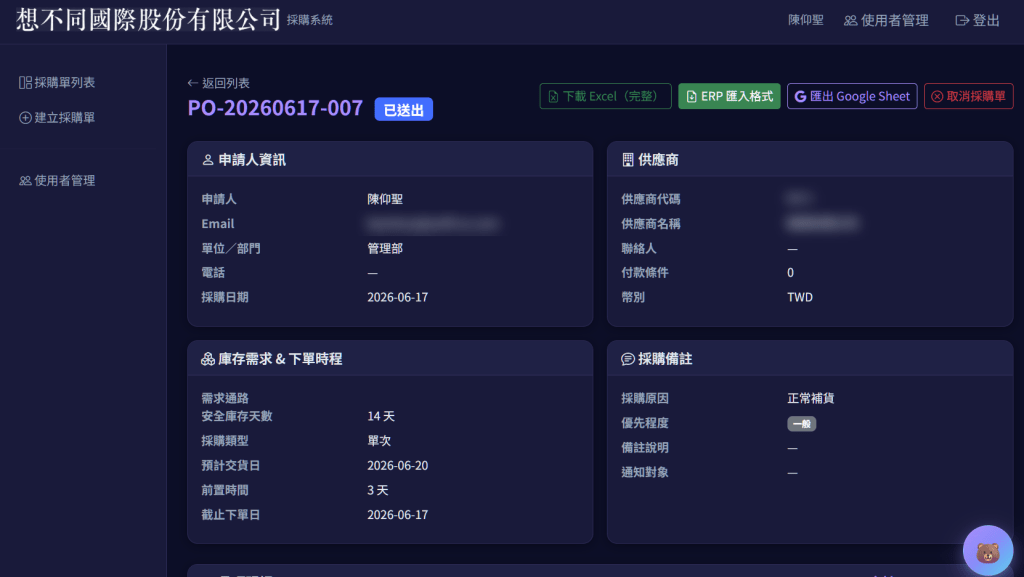Screen dimensions: 1024x577
Task: Click 下載 Excel（完整）button
Action: pos(605,96)
